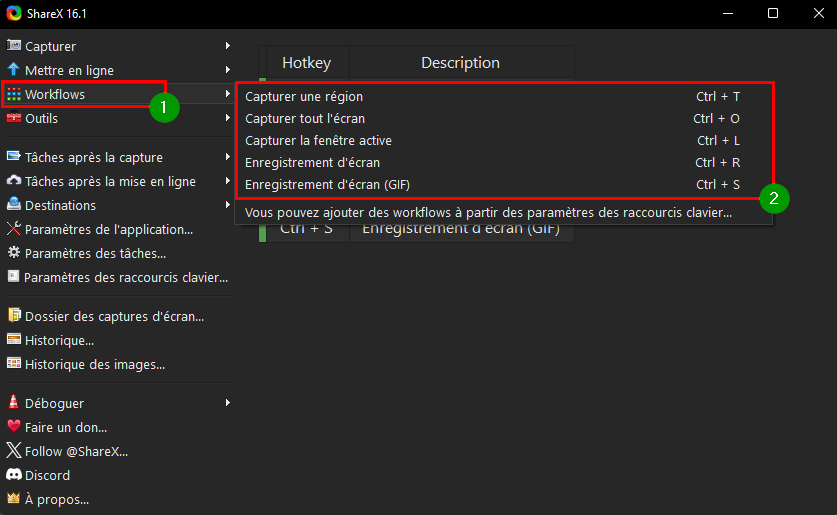
Task: Click the Historique des images icon
Action: coord(13,363)
